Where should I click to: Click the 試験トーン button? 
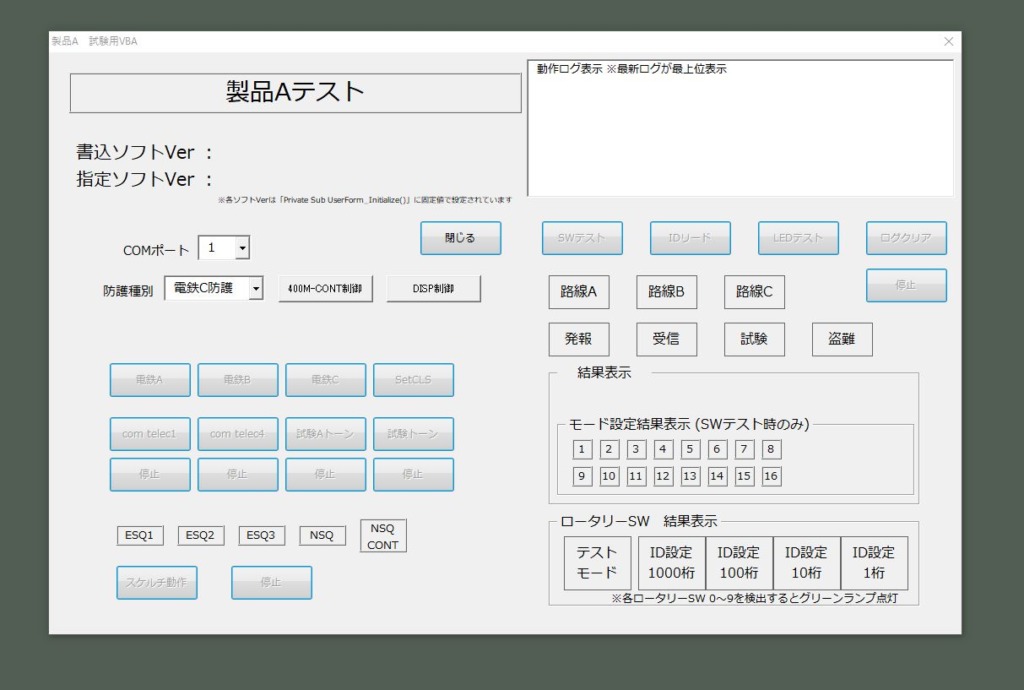click(413, 434)
